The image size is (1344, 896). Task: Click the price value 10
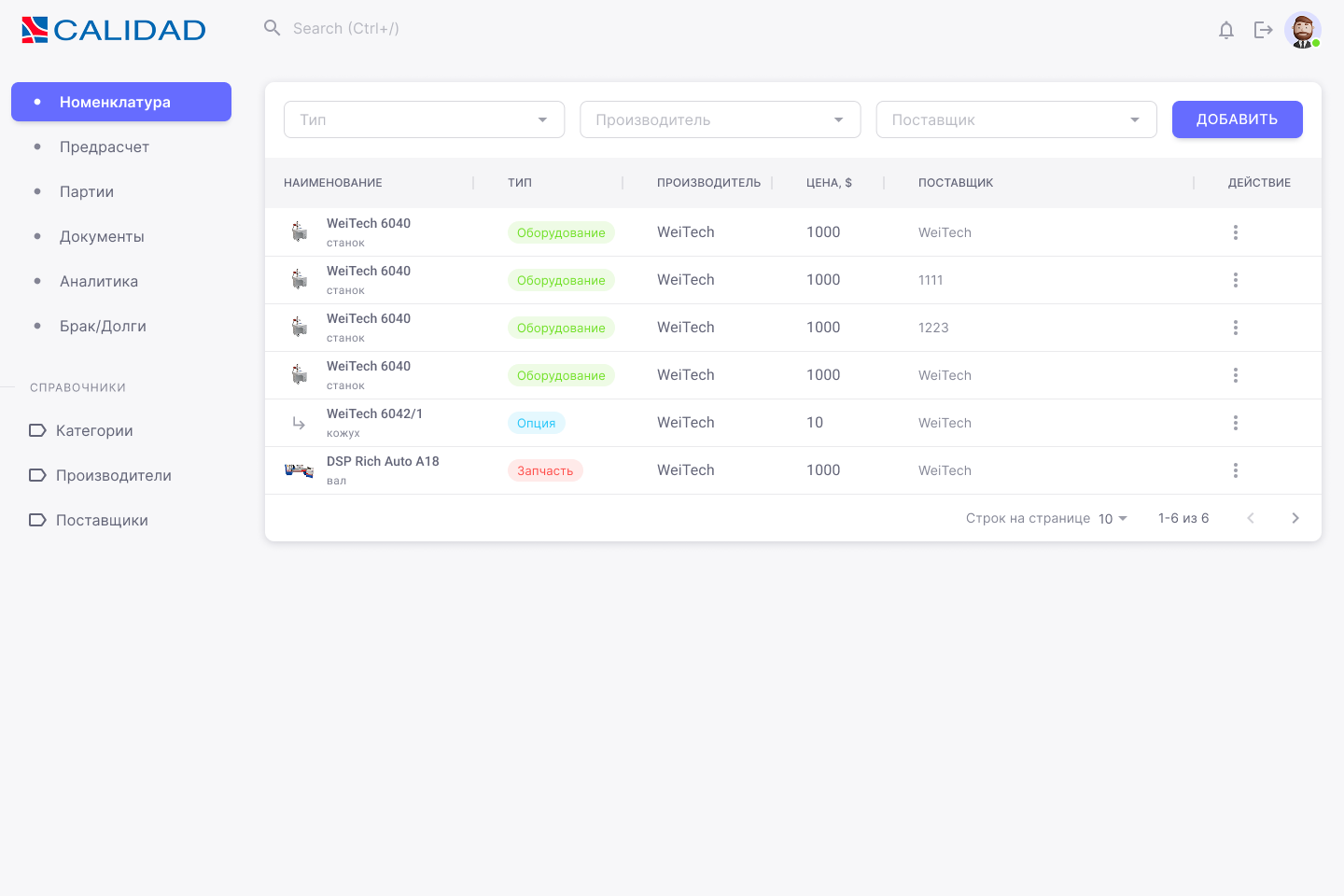(815, 423)
